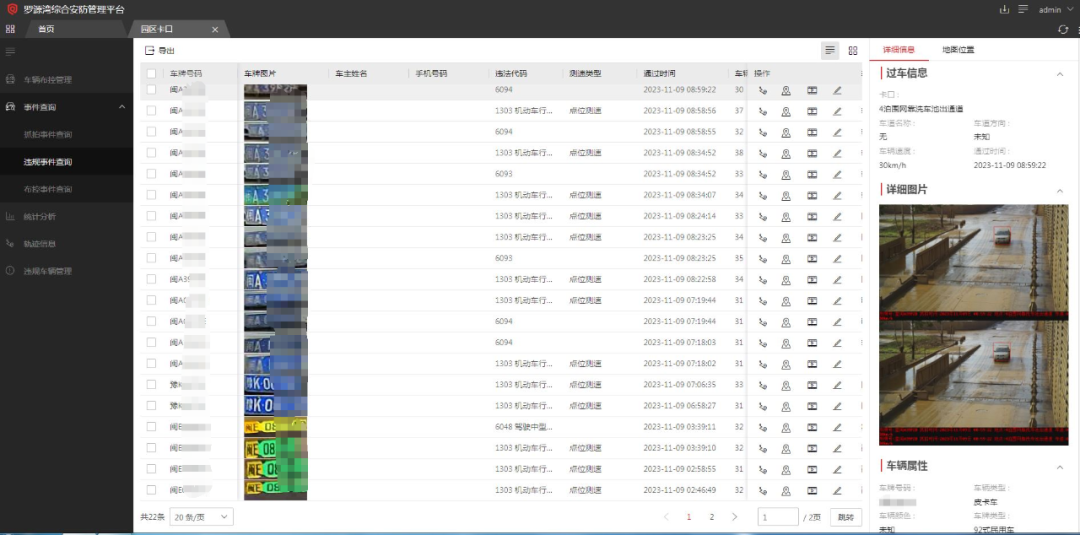Select the list view layout icon
The image size is (1080, 535).
point(829,50)
